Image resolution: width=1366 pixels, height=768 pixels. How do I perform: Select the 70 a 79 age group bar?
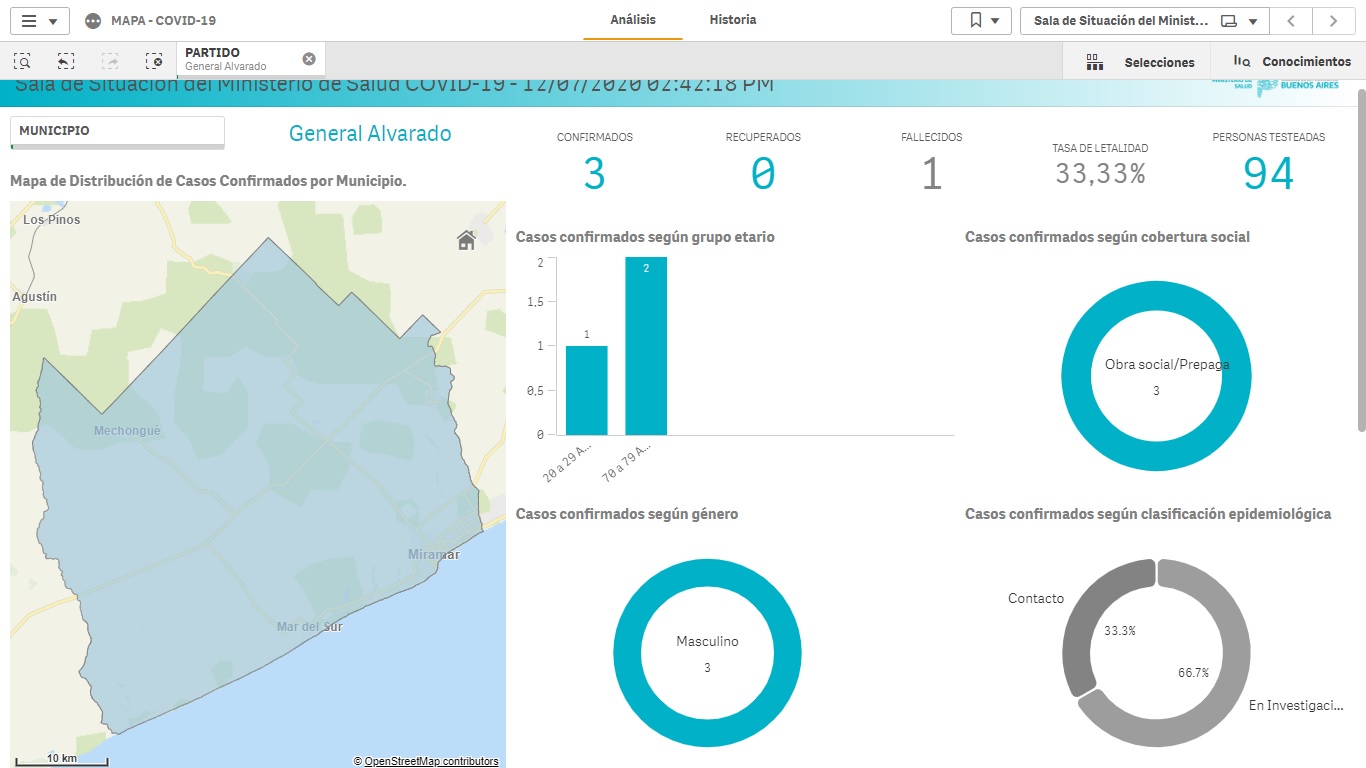click(x=646, y=346)
